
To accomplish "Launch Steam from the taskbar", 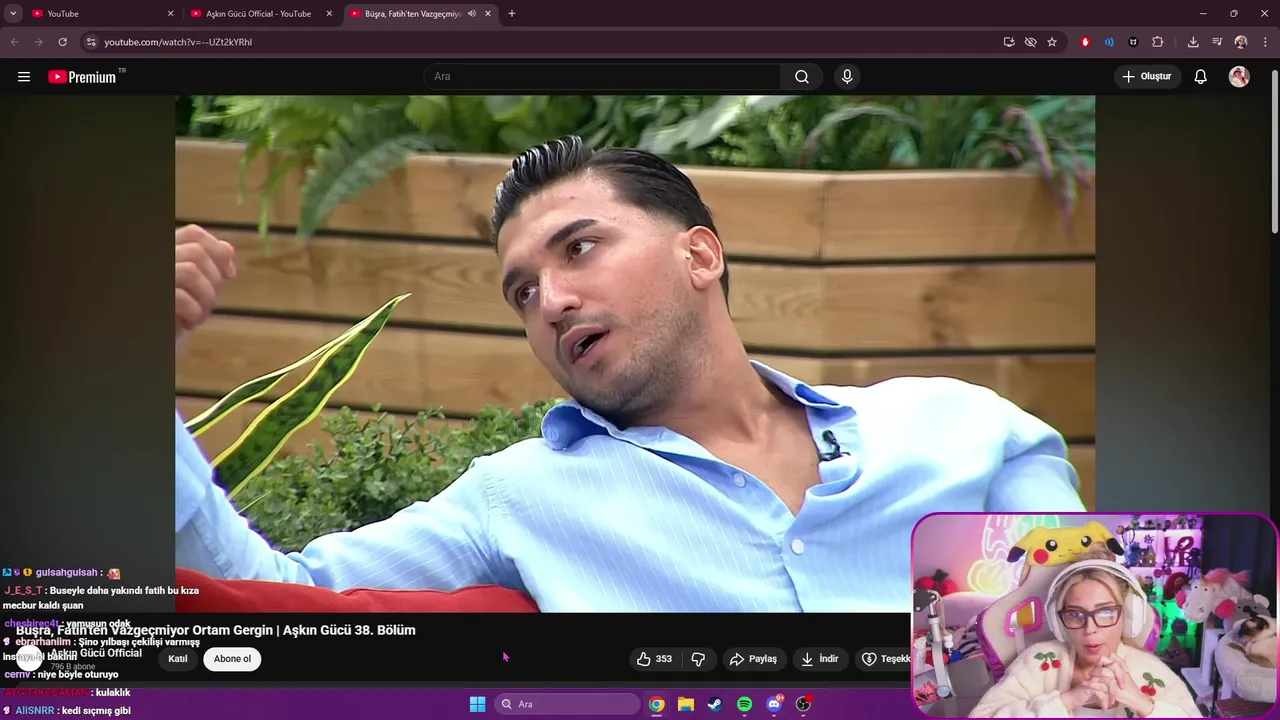I will tap(715, 704).
